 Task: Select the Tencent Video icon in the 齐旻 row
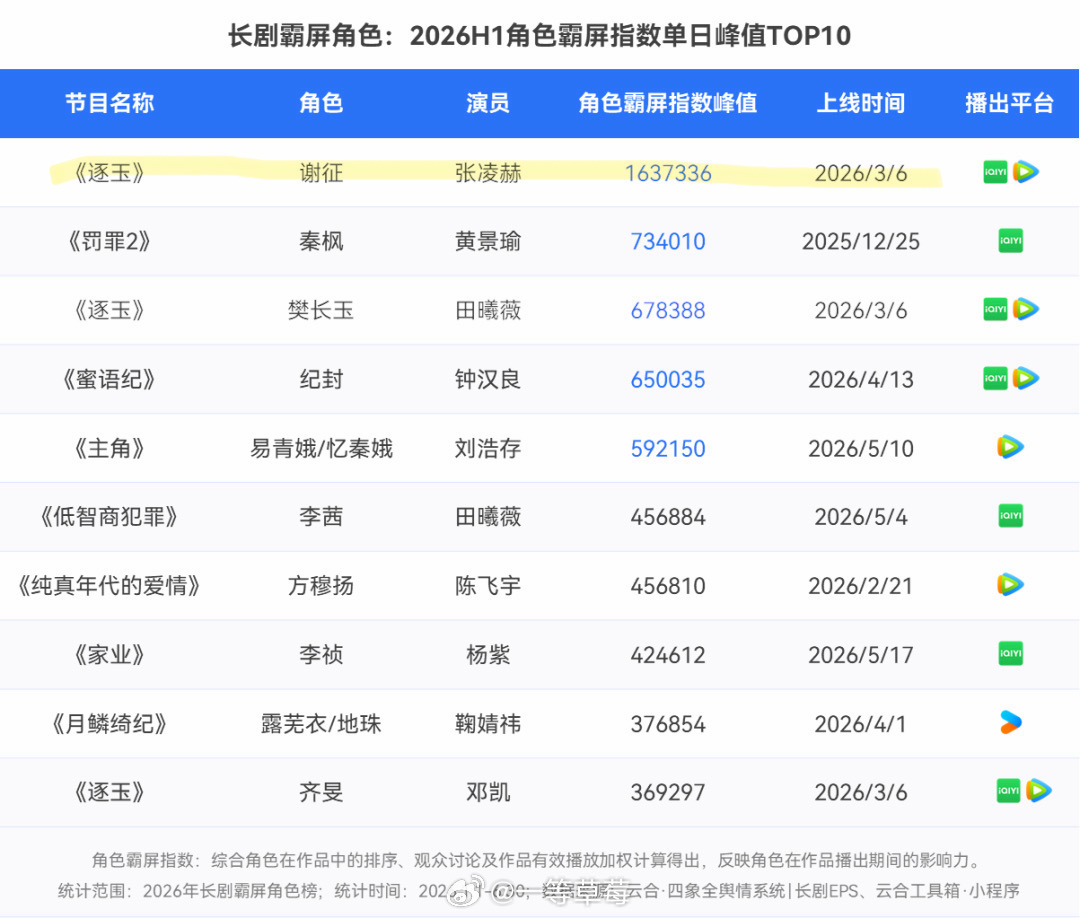coord(1039,791)
